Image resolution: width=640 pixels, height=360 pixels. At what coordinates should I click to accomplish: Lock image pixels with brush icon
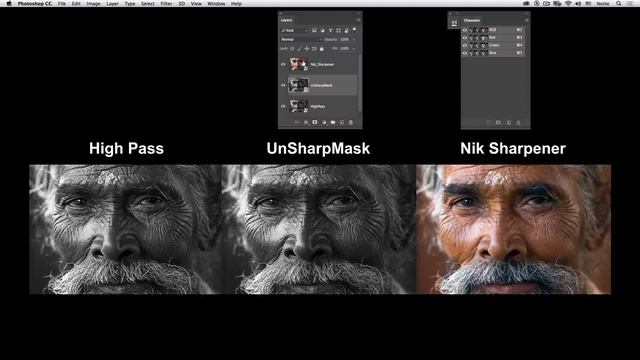299,49
